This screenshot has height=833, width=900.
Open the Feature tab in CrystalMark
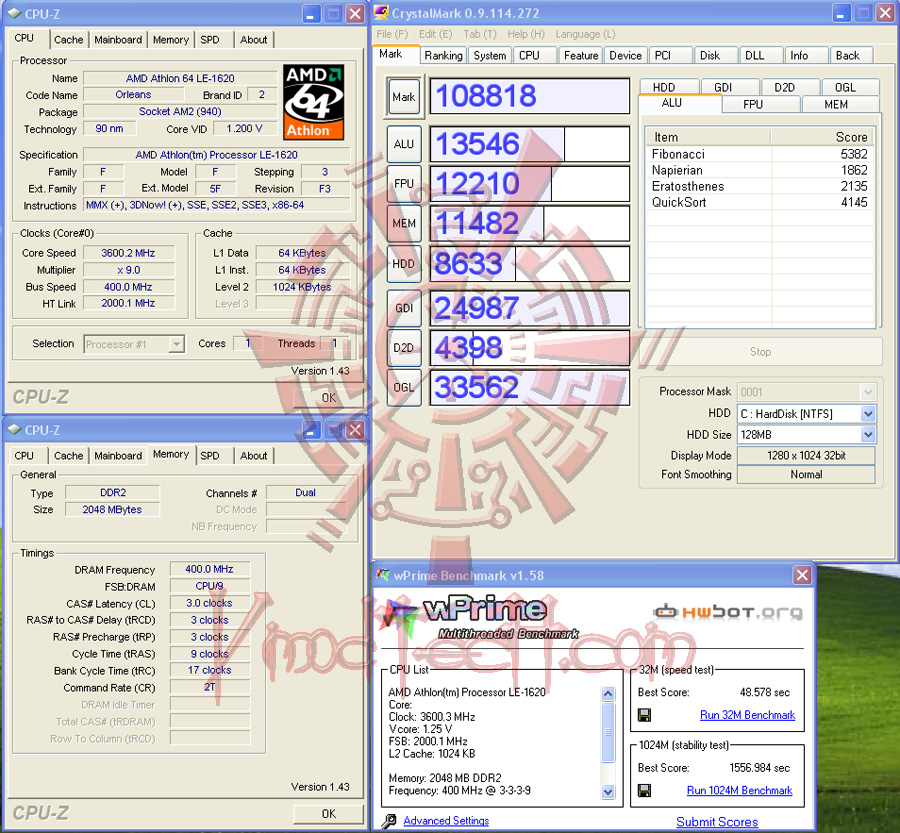581,55
